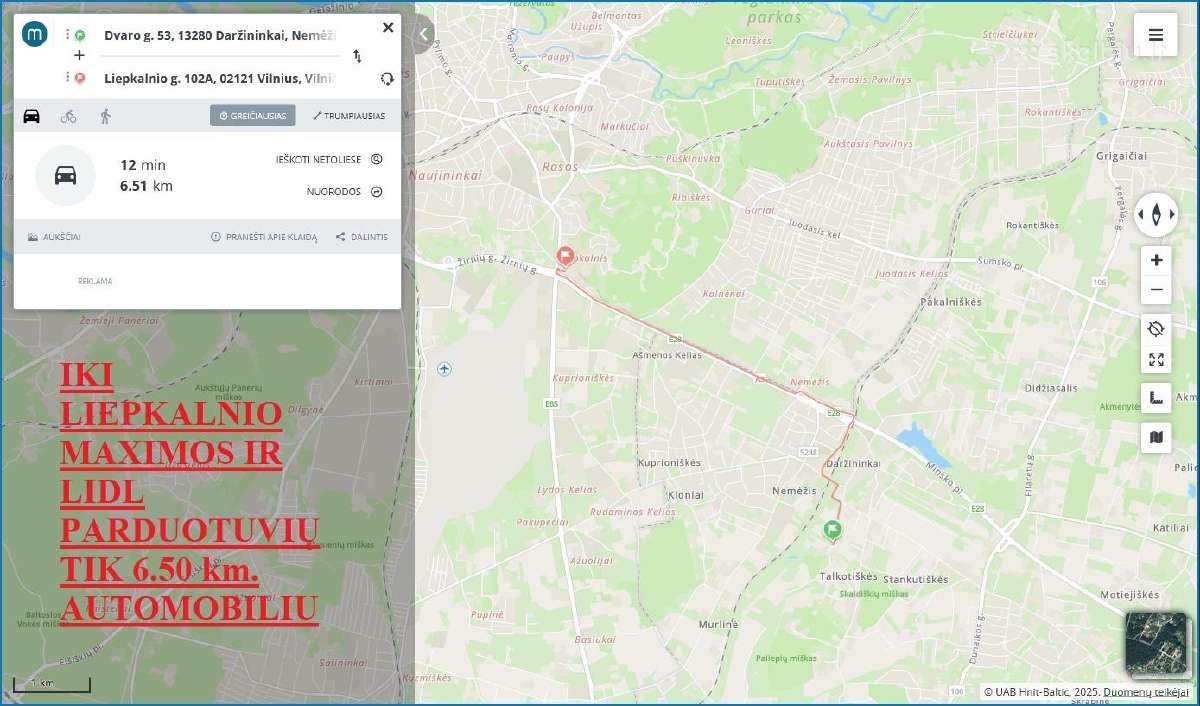Toggle fullscreen map view

point(1156,360)
